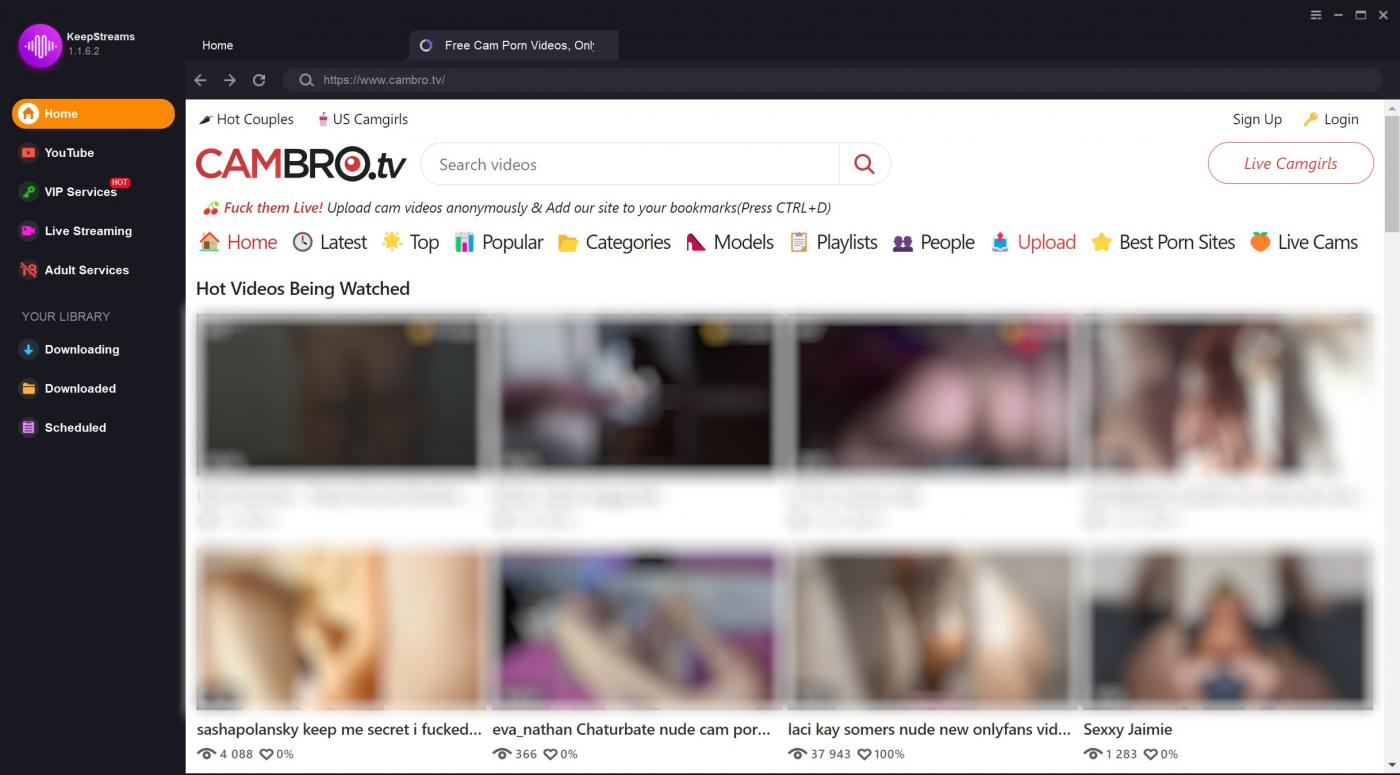Open the laci kay somers video title link
Image resolution: width=1400 pixels, height=775 pixels.
click(x=929, y=729)
